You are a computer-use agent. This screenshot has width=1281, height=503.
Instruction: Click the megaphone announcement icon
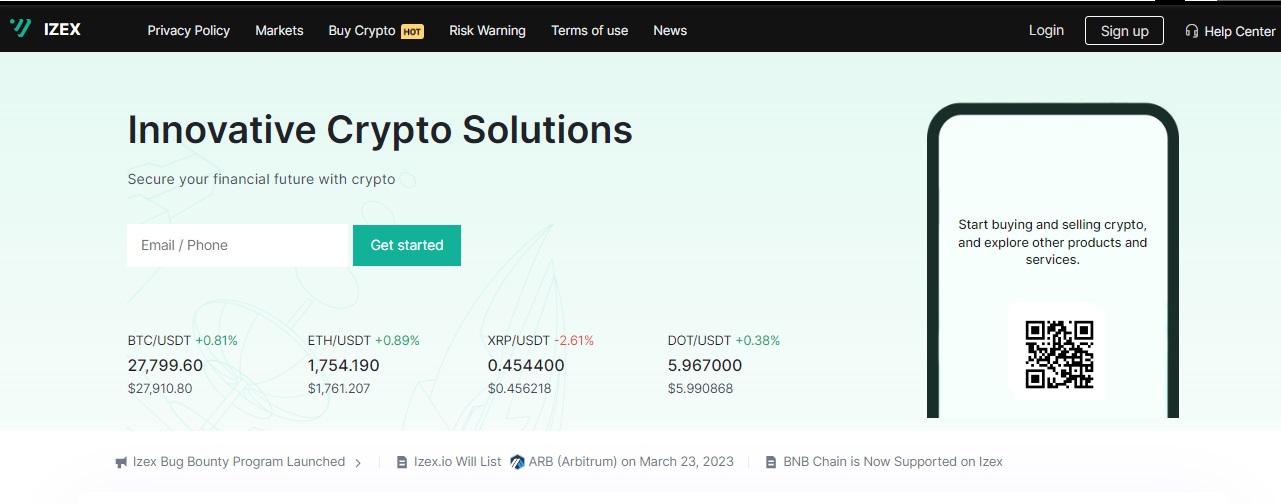tap(121, 462)
